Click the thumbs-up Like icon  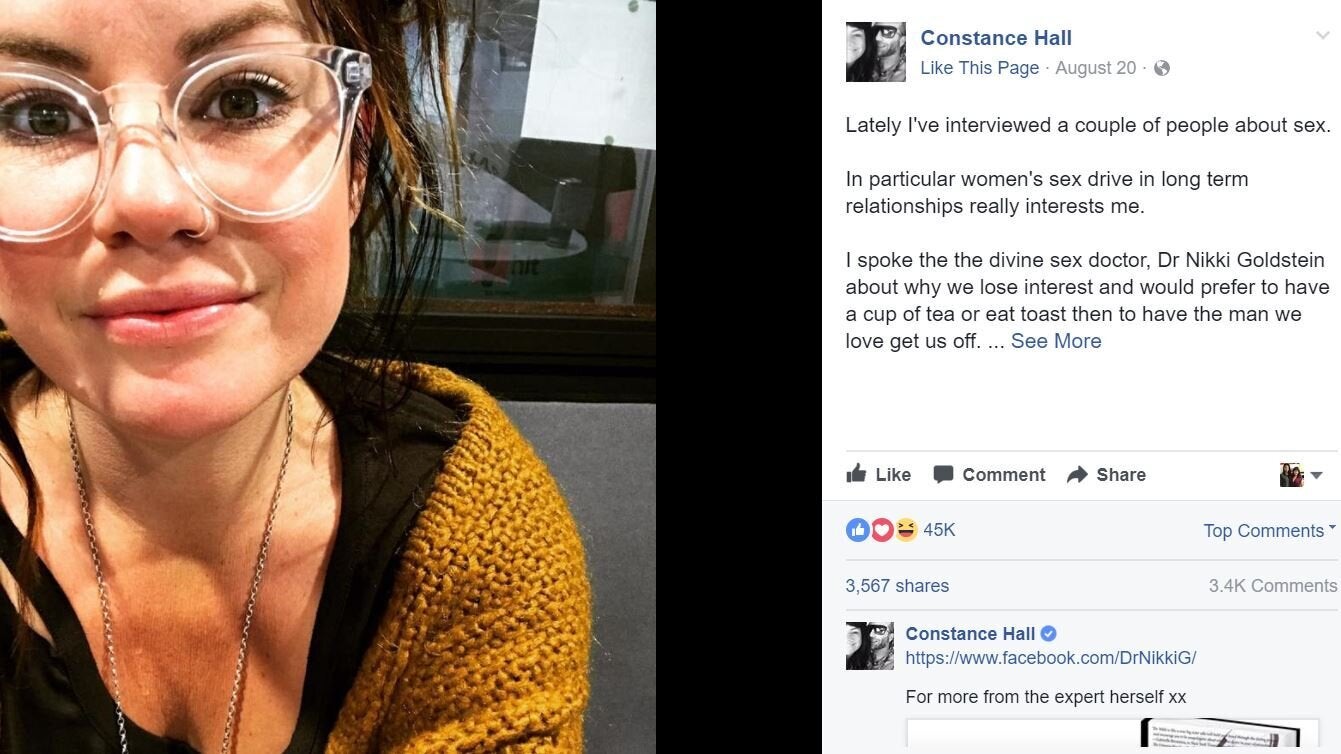(x=856, y=474)
